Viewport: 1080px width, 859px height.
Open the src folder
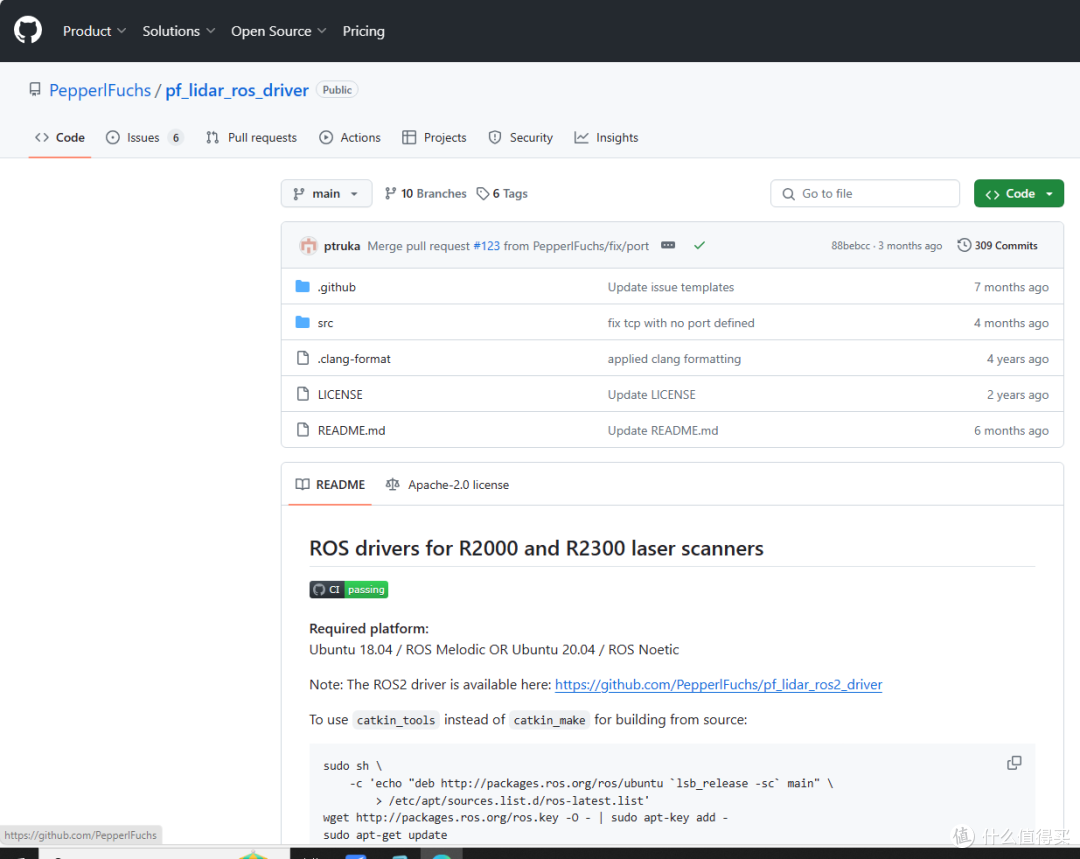point(325,322)
